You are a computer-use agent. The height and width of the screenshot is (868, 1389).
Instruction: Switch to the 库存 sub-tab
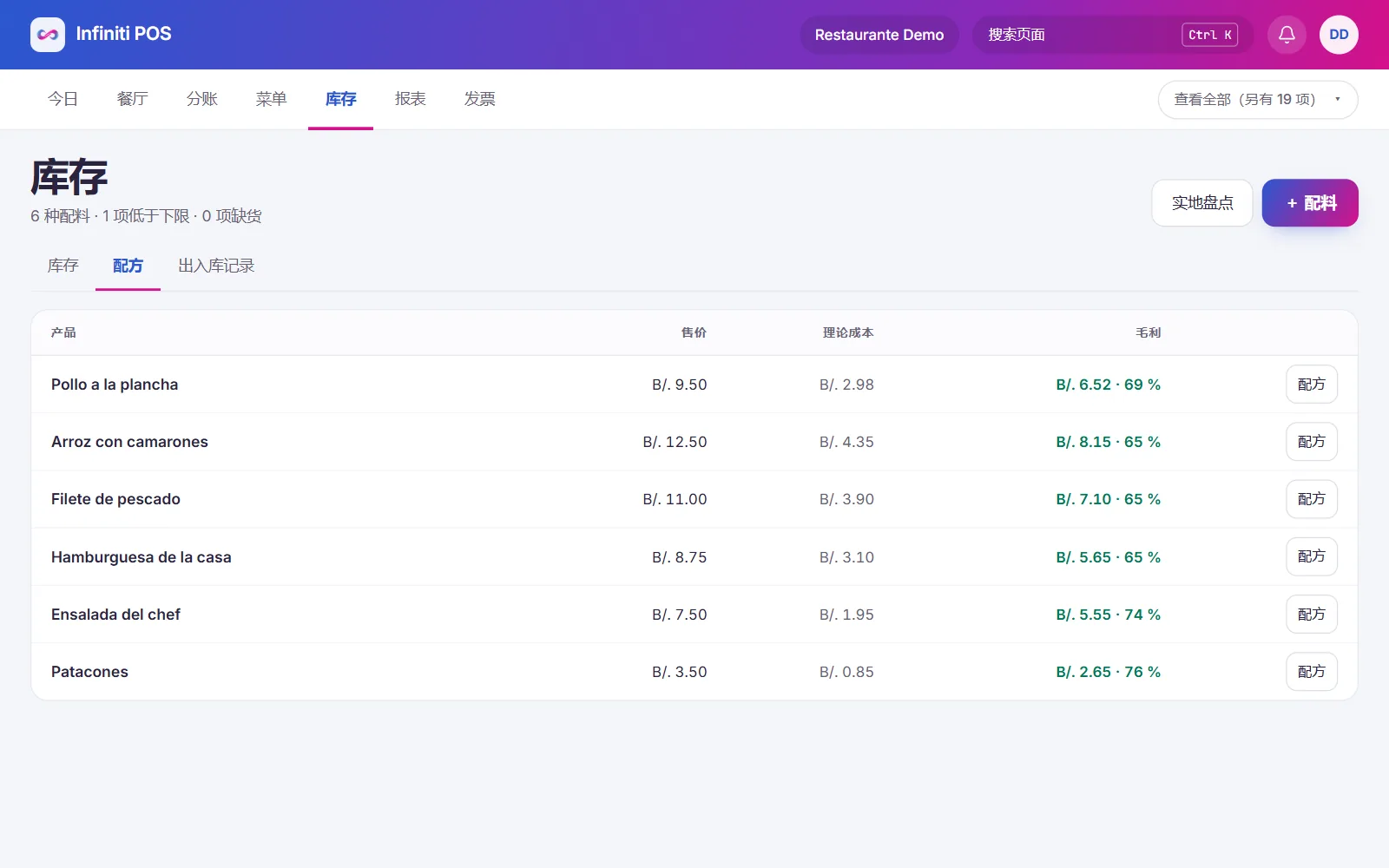click(63, 266)
